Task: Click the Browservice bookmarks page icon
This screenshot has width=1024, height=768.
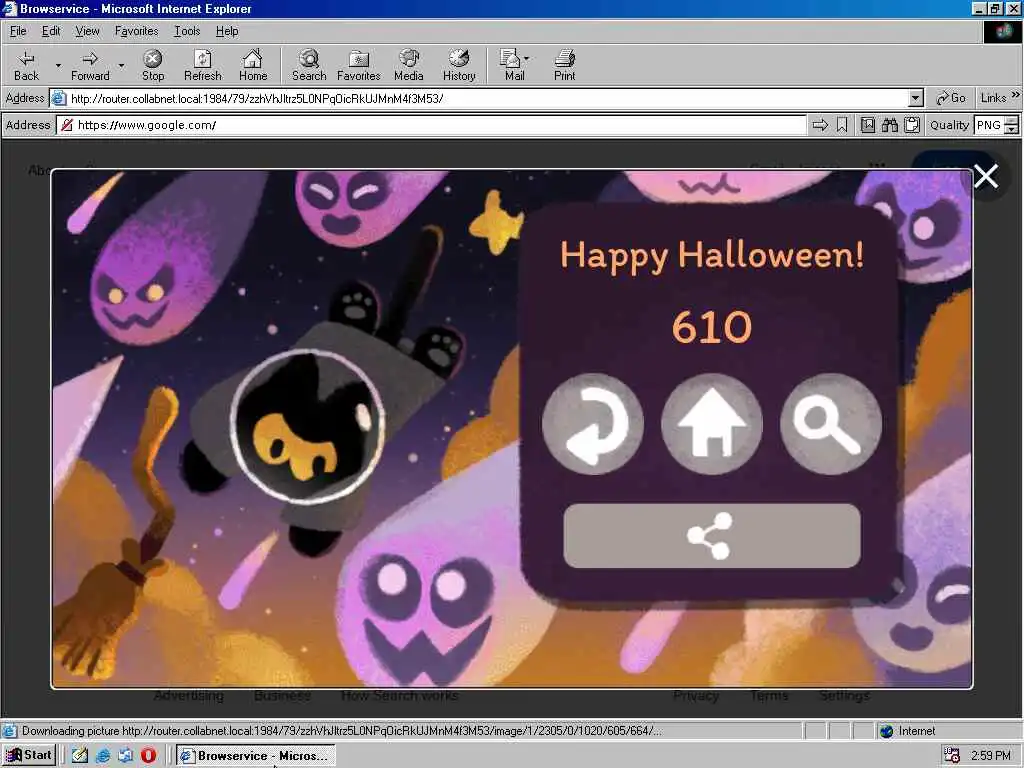Action: pyautogui.click(x=868, y=125)
